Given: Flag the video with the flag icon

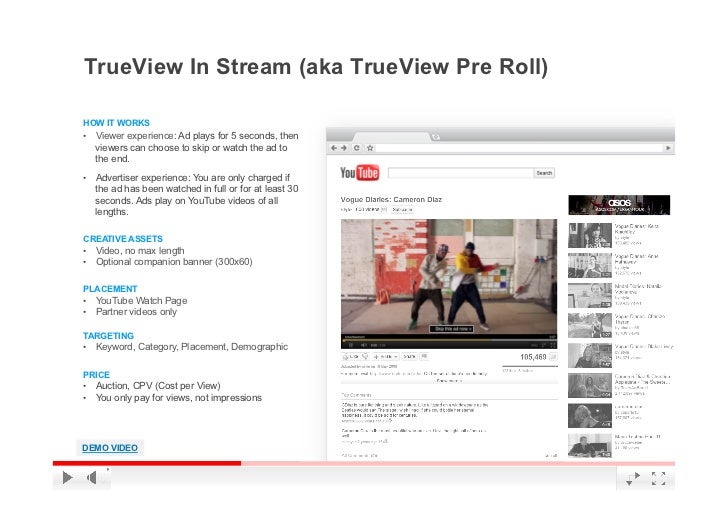Looking at the screenshot, I should (424, 357).
